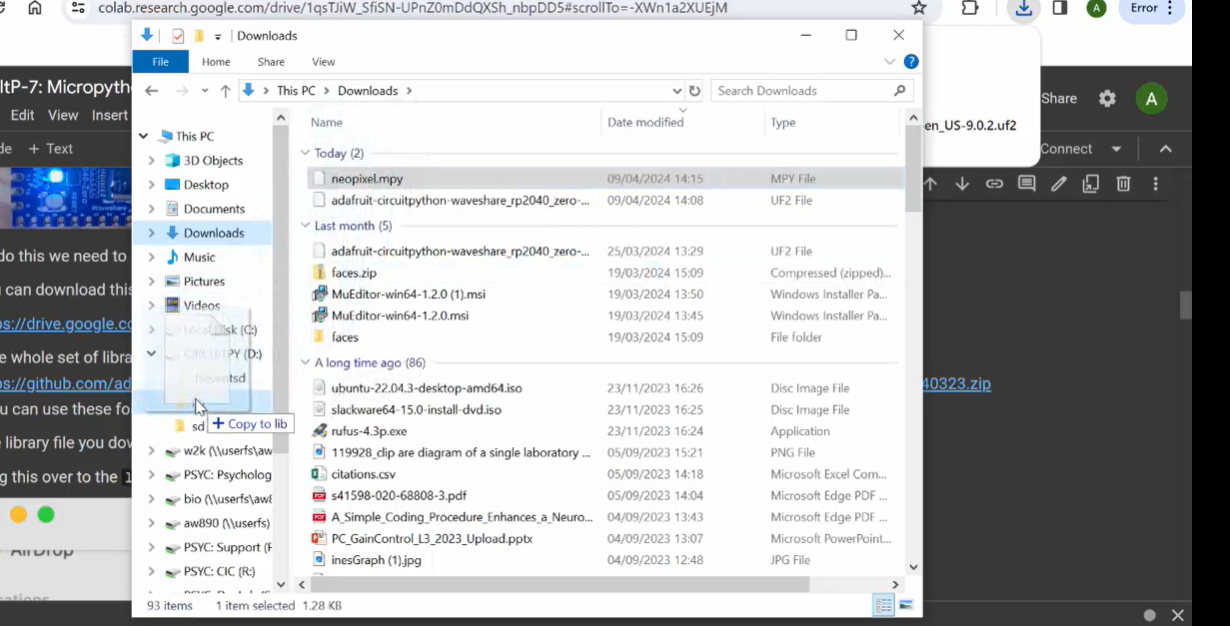Screen dimensions: 1230x626
Task: Move the Colab cell down with the arrow icon
Action: point(962,184)
